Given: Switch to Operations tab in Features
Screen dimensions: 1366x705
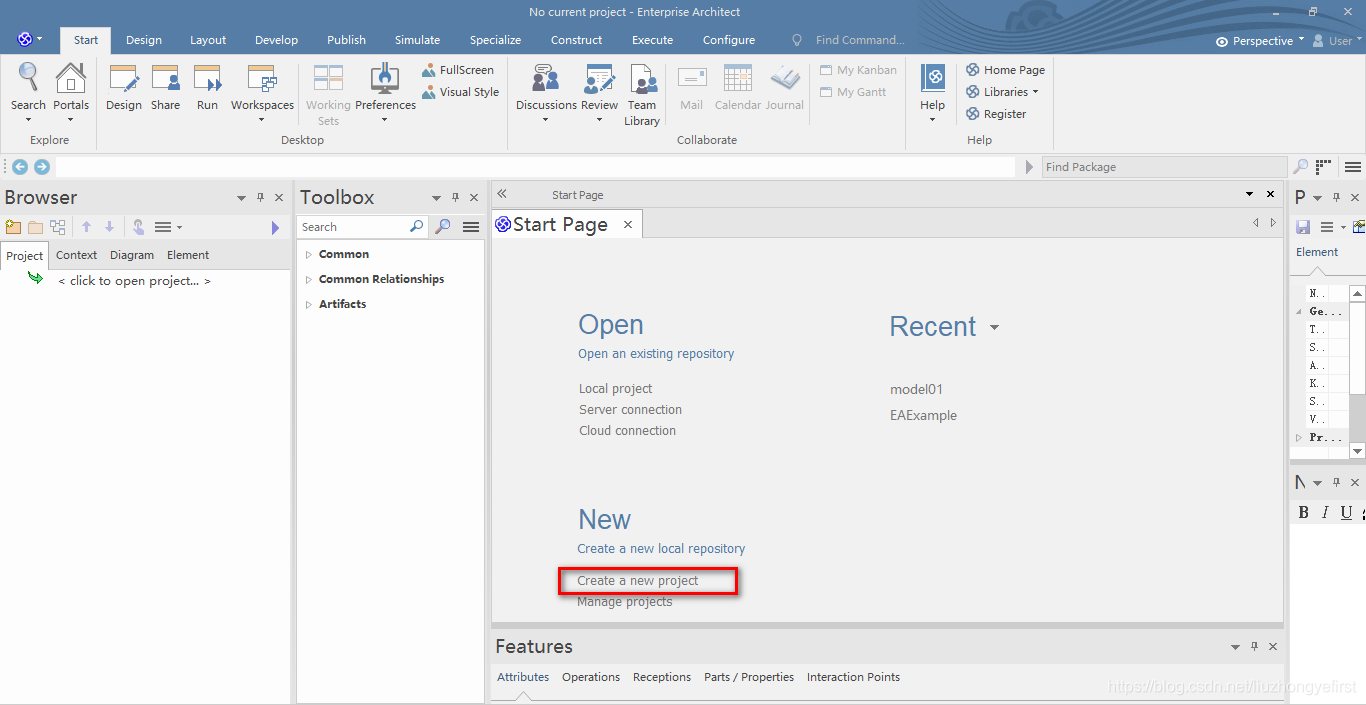Looking at the screenshot, I should pos(591,677).
